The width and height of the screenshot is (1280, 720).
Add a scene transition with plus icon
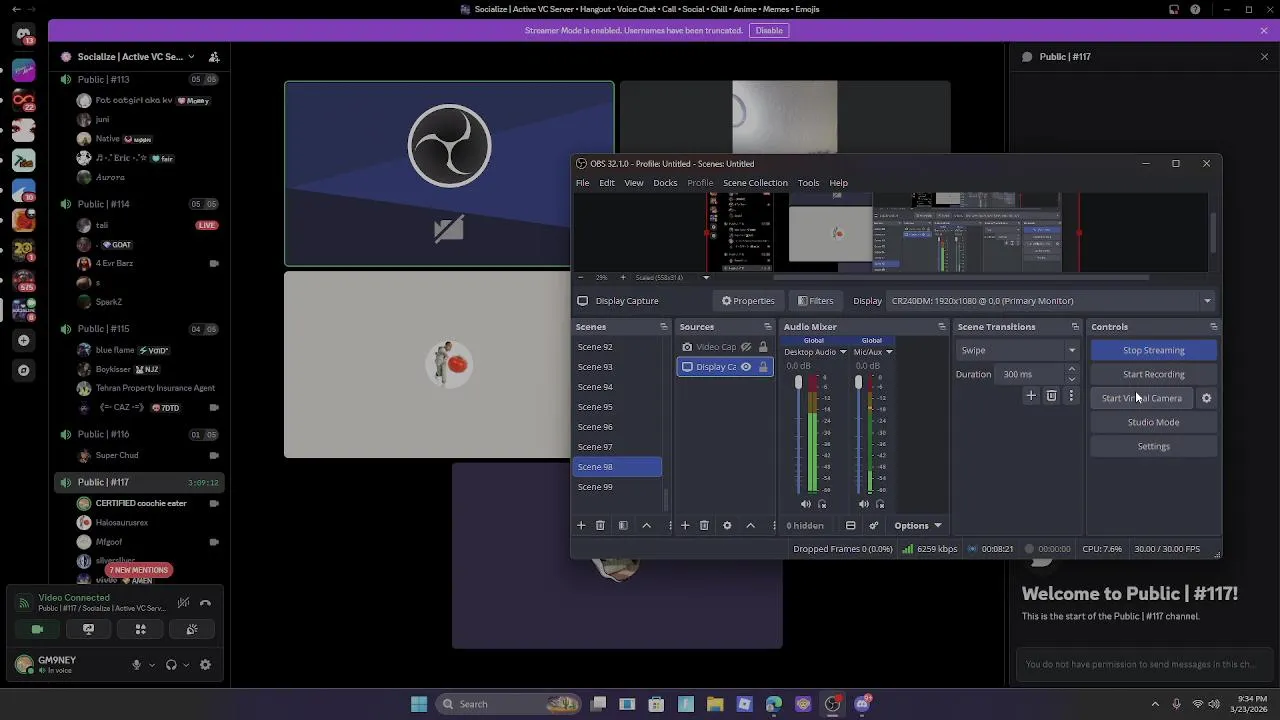(1031, 396)
